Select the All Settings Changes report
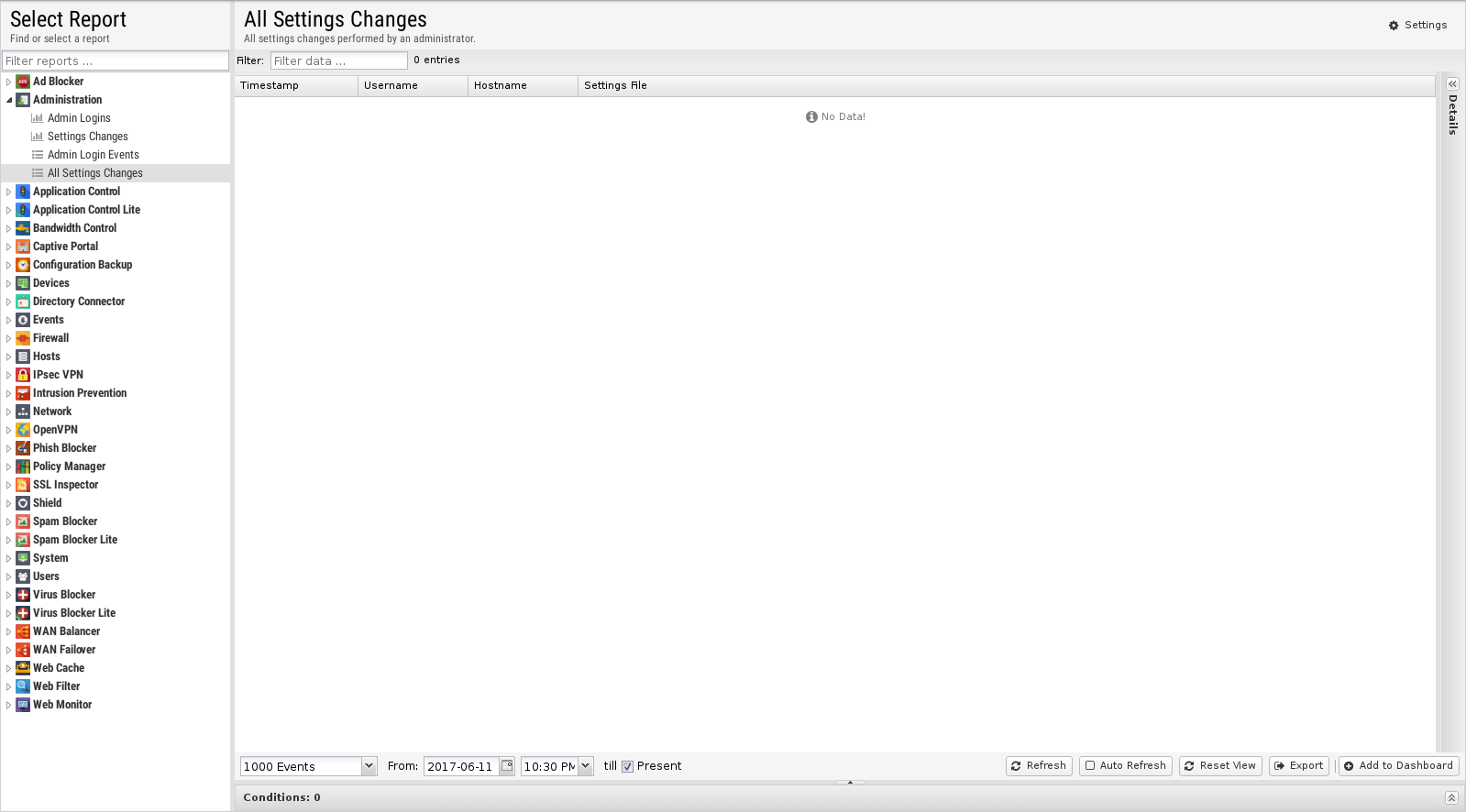The image size is (1466, 812). point(116,173)
